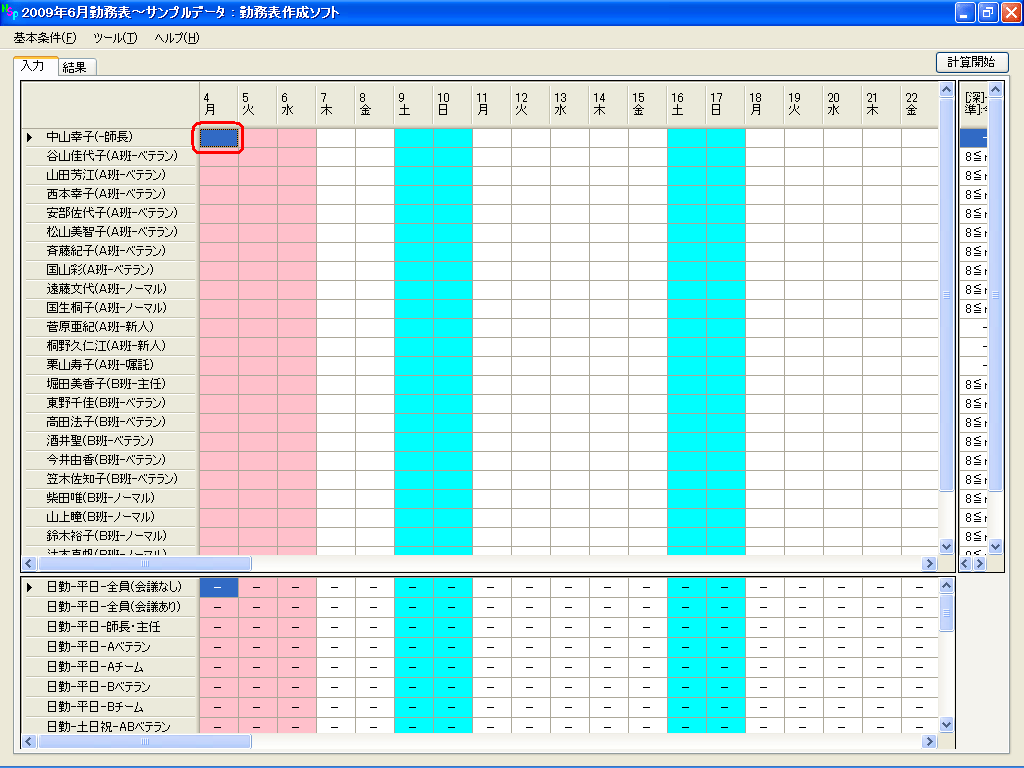
Task: Select the 日勤-平日-全員(会議あり) shift row
Action: pyautogui.click(x=110, y=607)
